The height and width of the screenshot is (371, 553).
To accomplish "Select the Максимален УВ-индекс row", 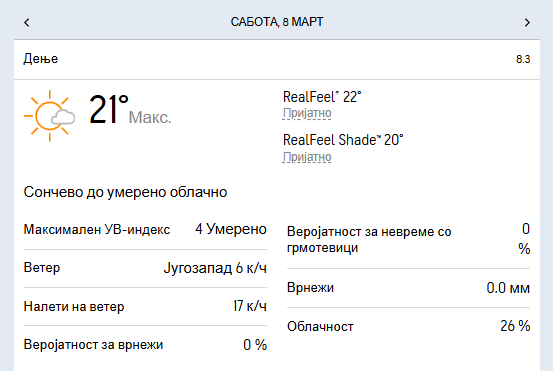I will (145, 230).
